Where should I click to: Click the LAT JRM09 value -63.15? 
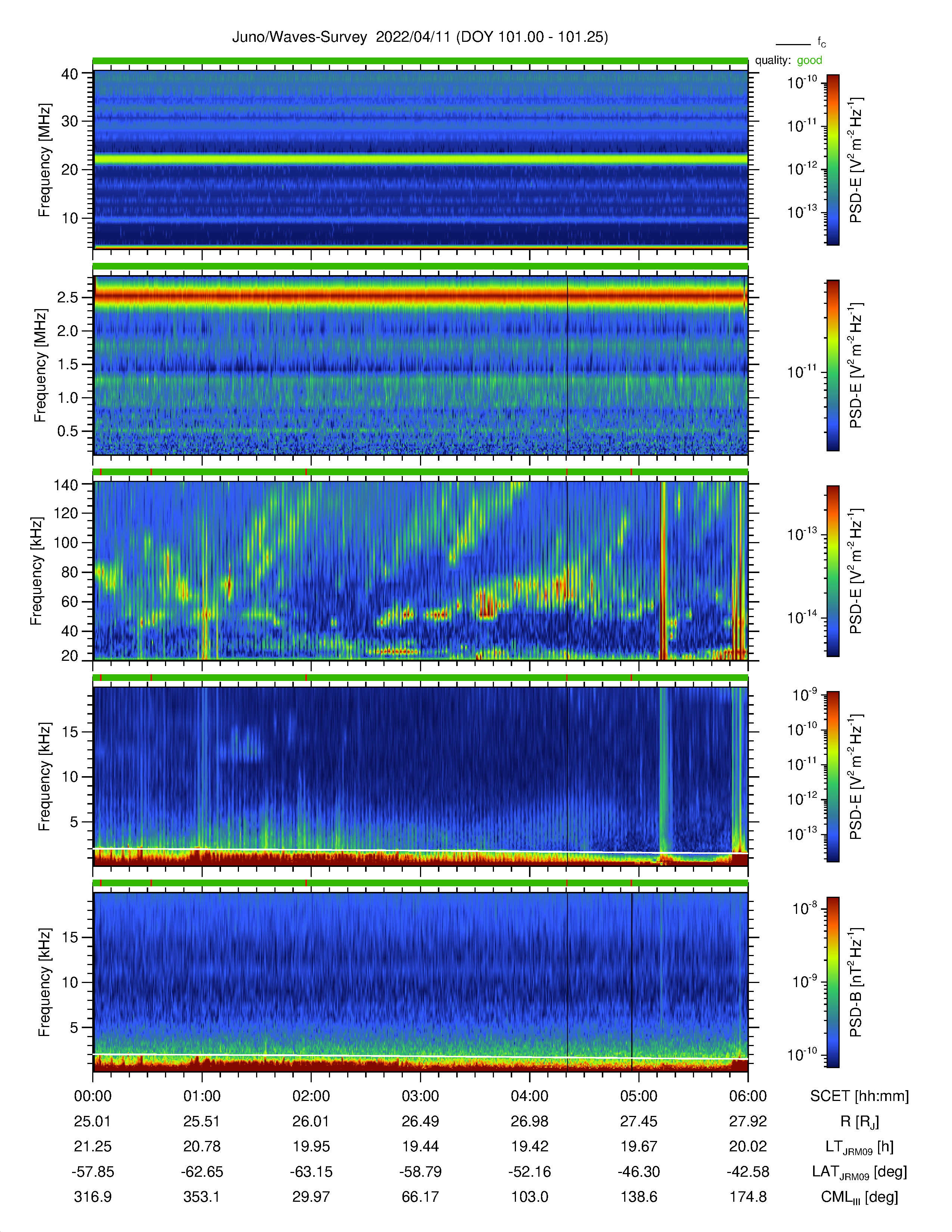[x=311, y=1172]
